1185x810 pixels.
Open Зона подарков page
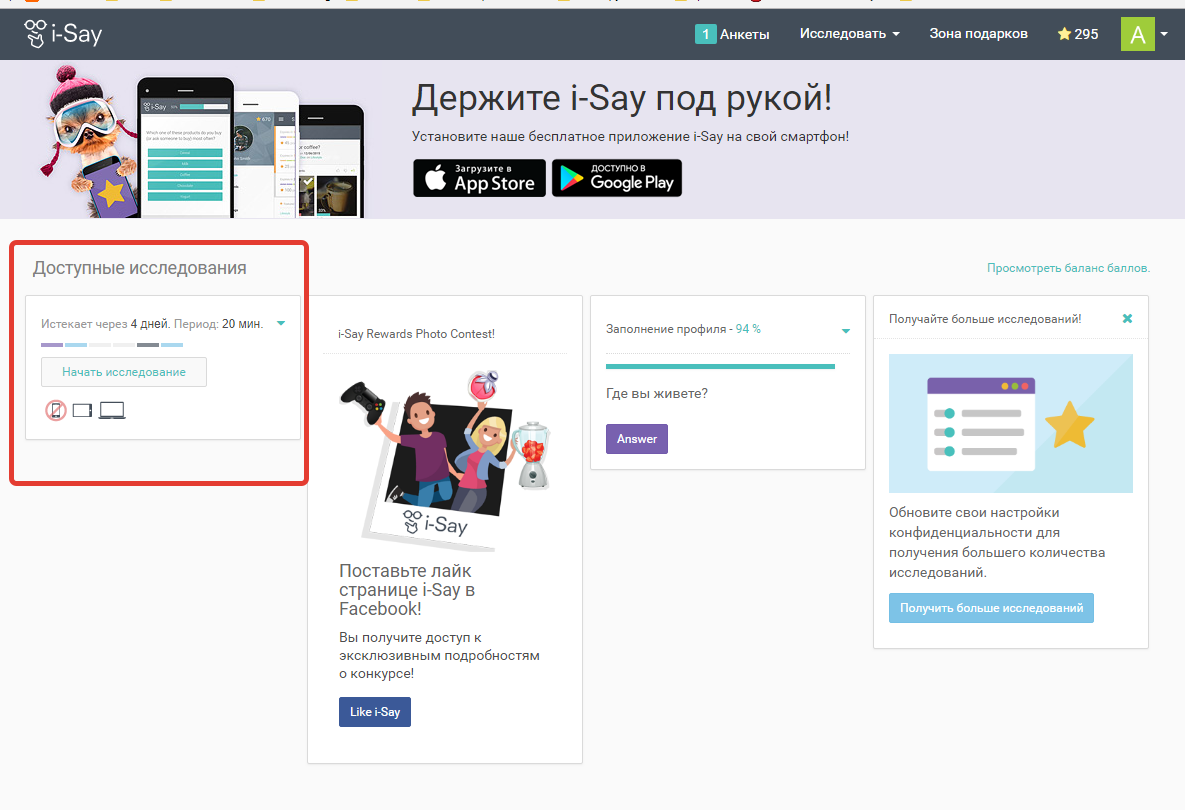(978, 34)
